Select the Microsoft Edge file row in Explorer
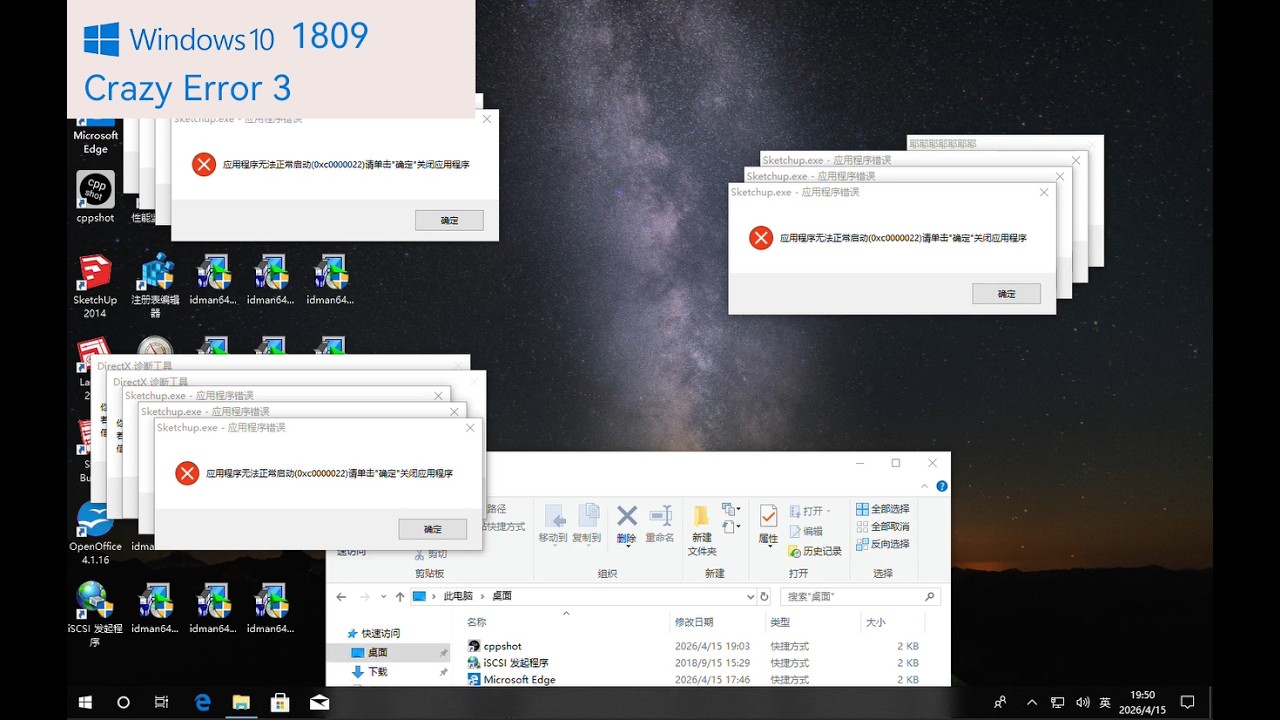1280x720 pixels. (693, 680)
